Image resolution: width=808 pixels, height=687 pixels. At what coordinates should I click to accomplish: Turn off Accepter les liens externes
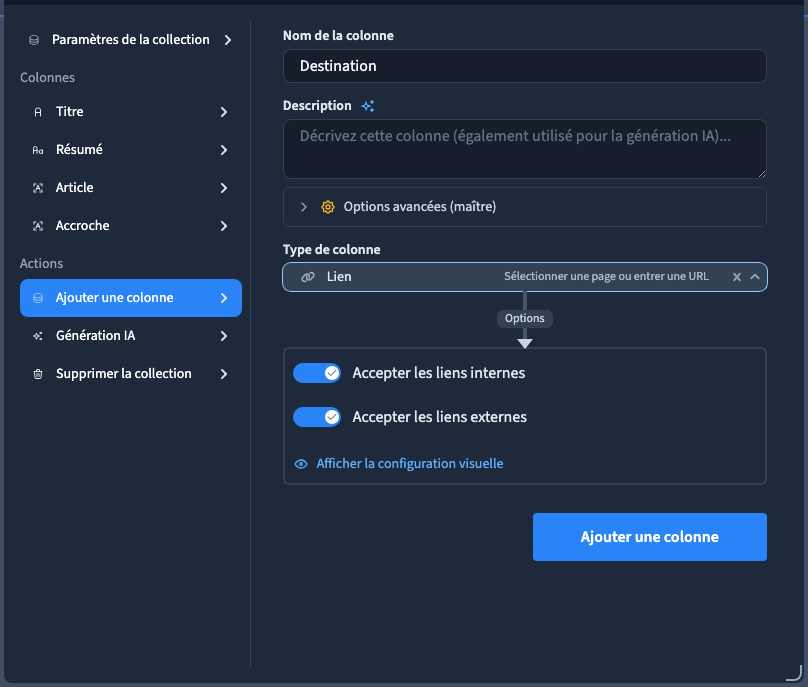[x=317, y=417]
